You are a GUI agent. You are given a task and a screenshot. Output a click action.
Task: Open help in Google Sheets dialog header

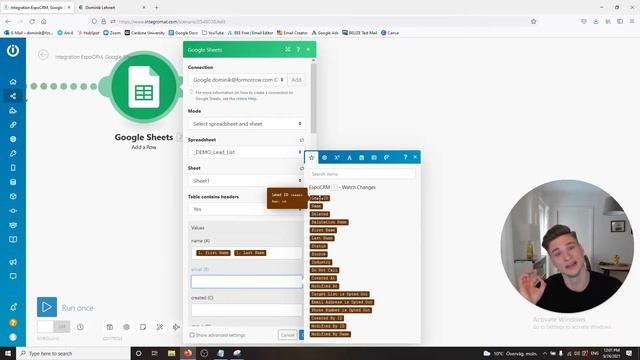(298, 49)
